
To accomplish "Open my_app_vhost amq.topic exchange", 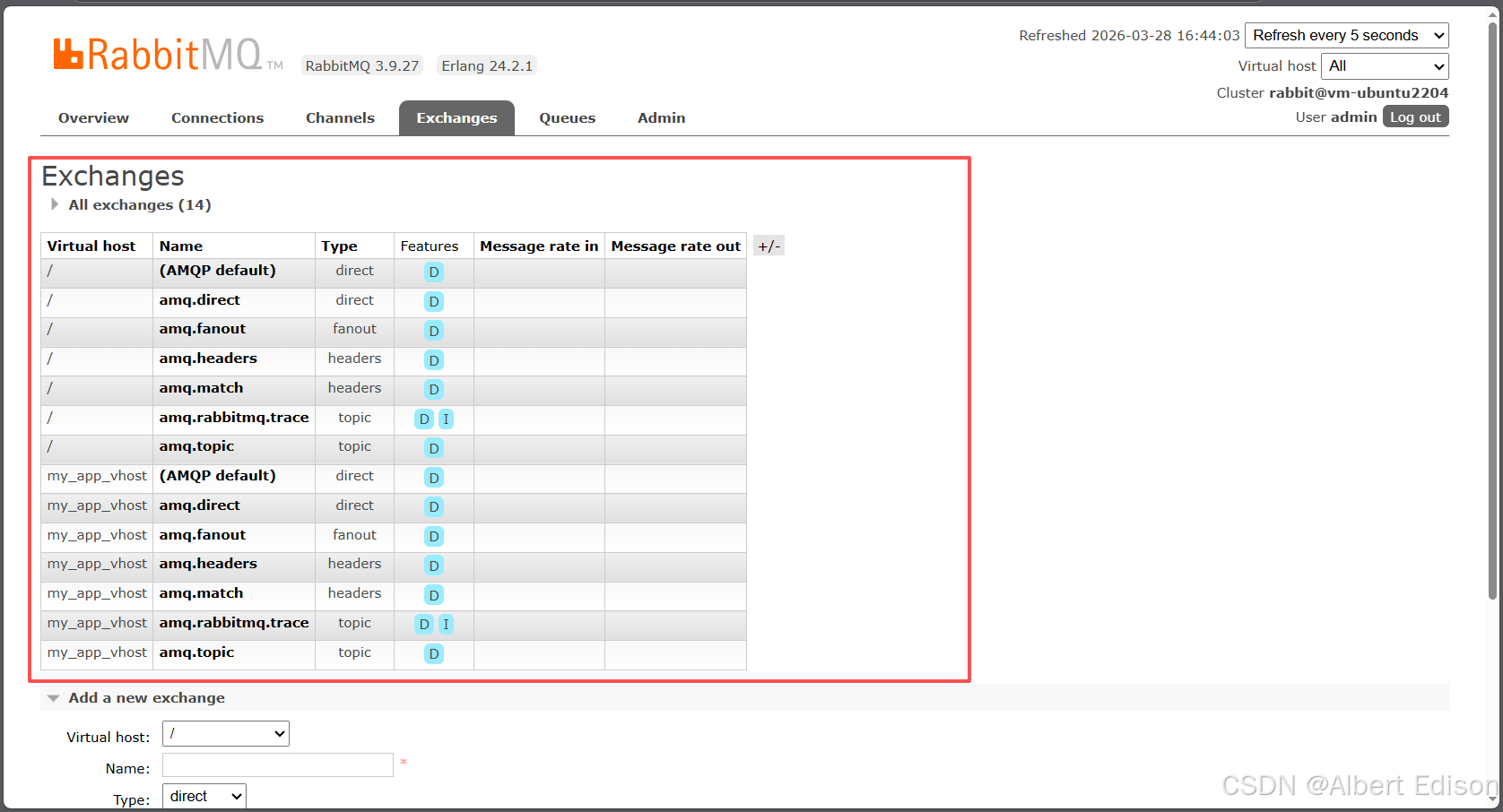I will [x=196, y=652].
